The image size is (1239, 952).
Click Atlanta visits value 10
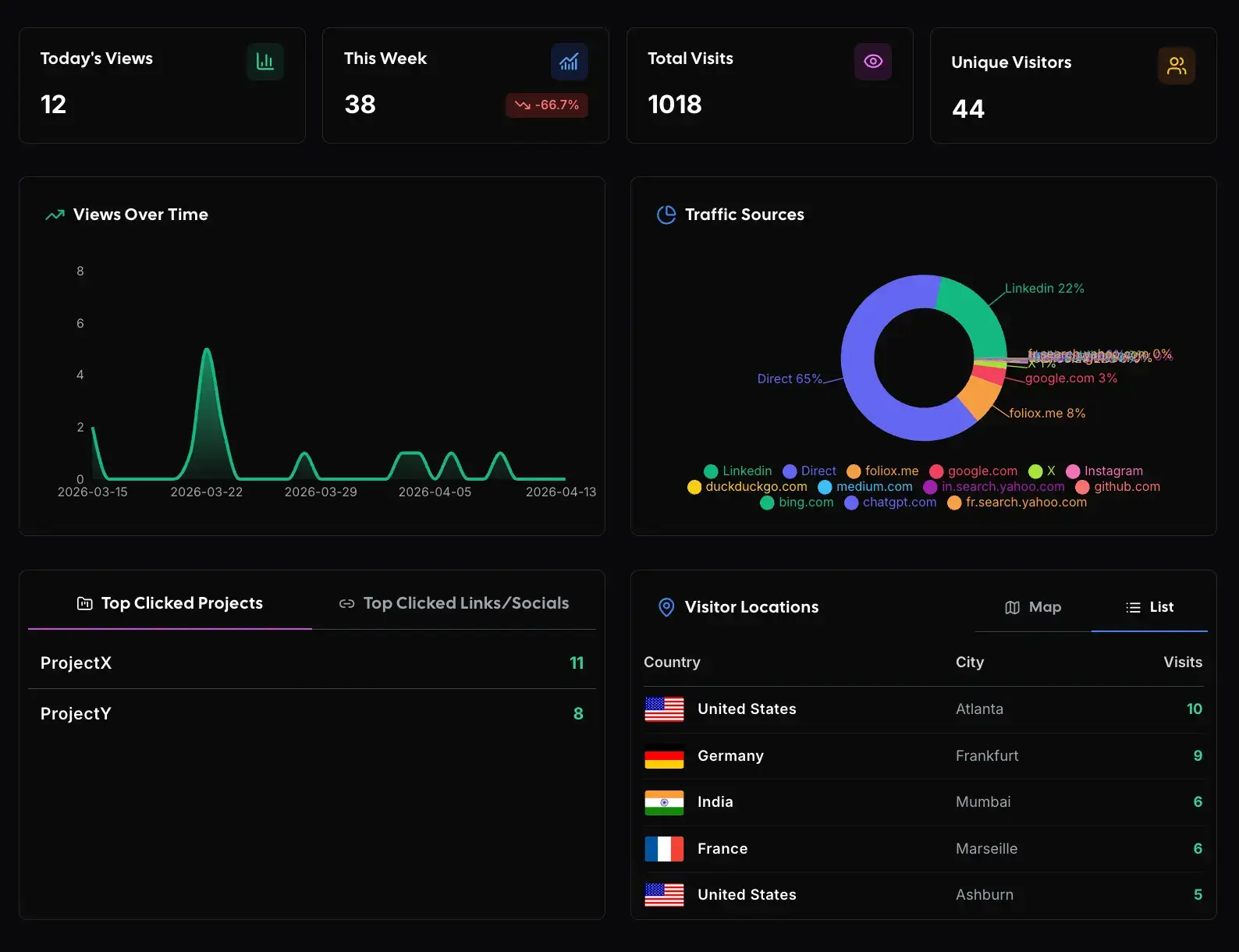1195,709
